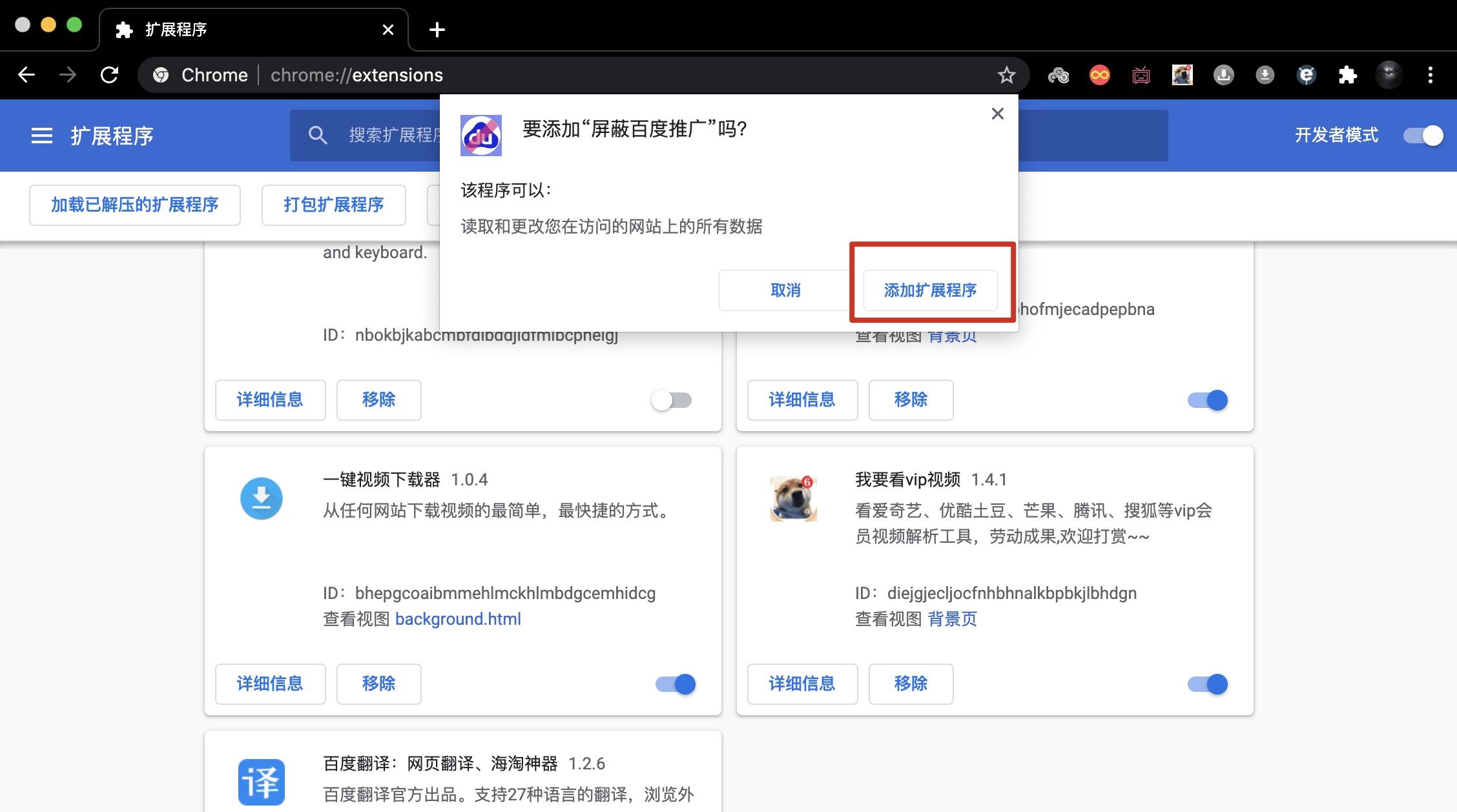Click the Chrome site info icon in address bar
This screenshot has width=1457, height=812.
click(161, 75)
